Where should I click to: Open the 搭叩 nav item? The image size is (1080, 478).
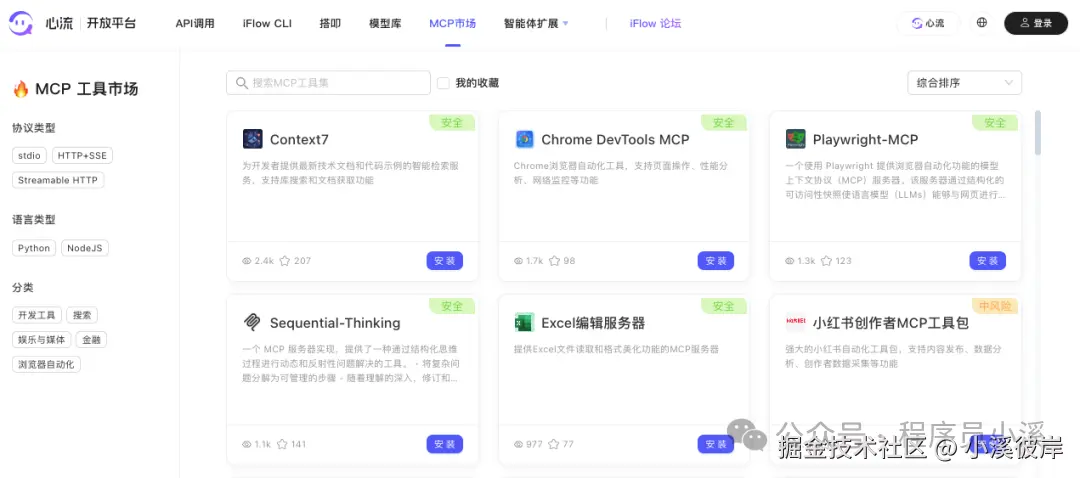point(331,23)
